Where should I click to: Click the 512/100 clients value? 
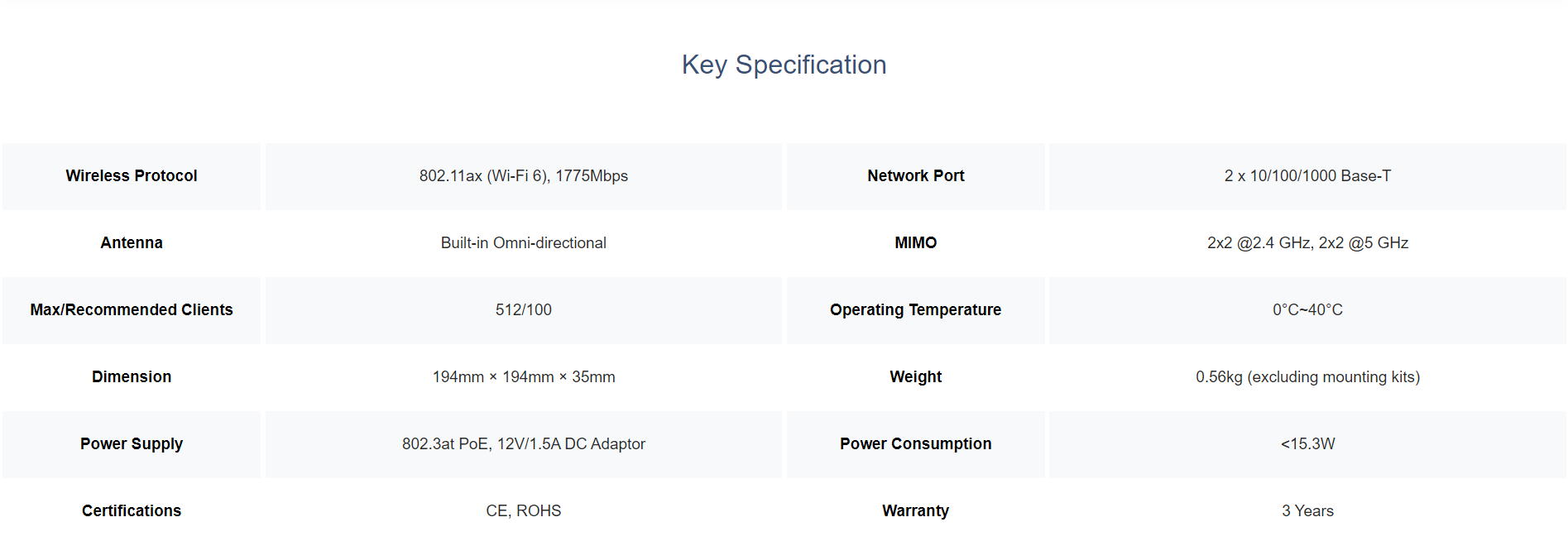point(524,310)
